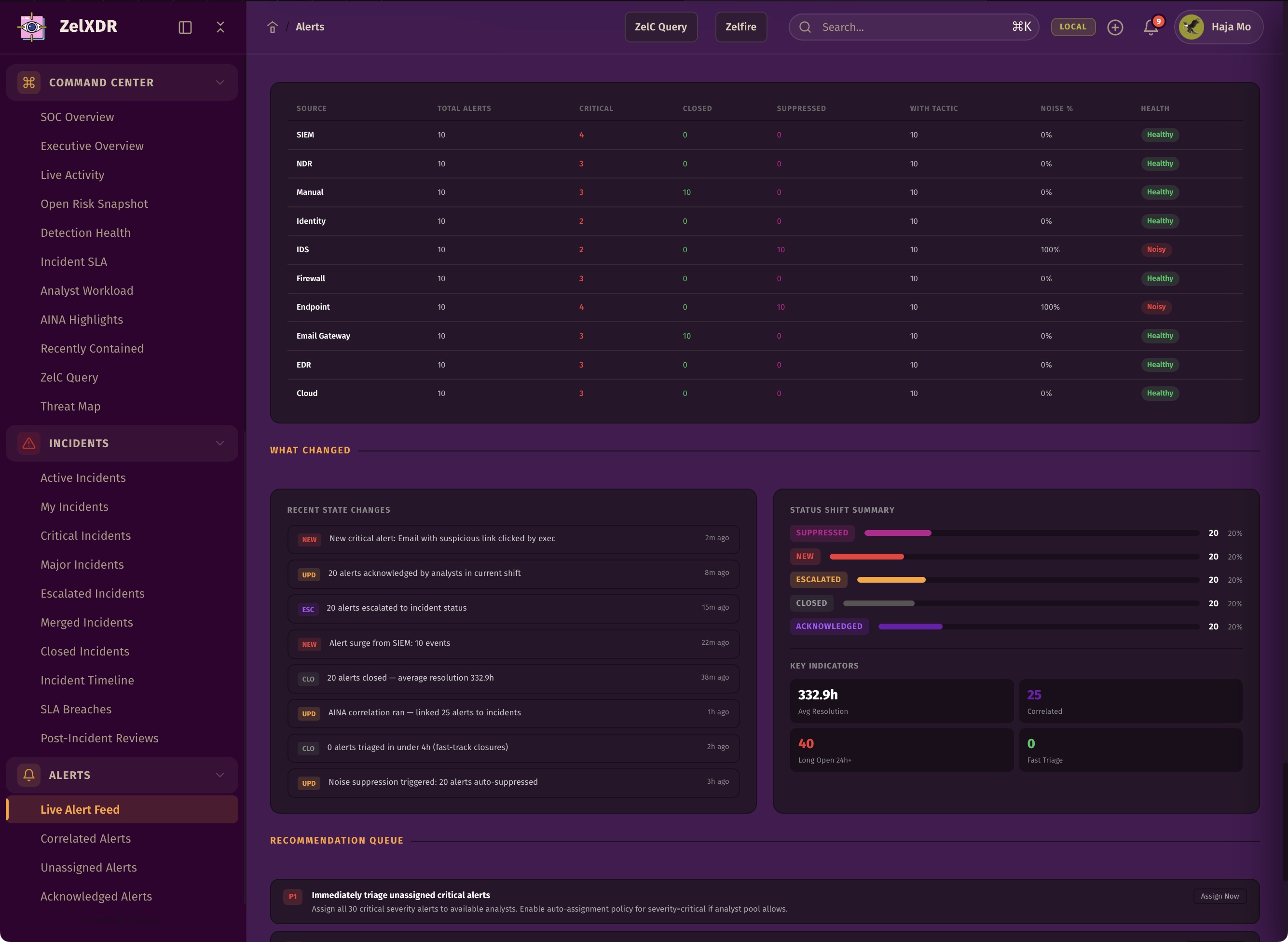Image resolution: width=1288 pixels, height=942 pixels.
Task: Click the plus circle add icon
Action: tap(1115, 27)
